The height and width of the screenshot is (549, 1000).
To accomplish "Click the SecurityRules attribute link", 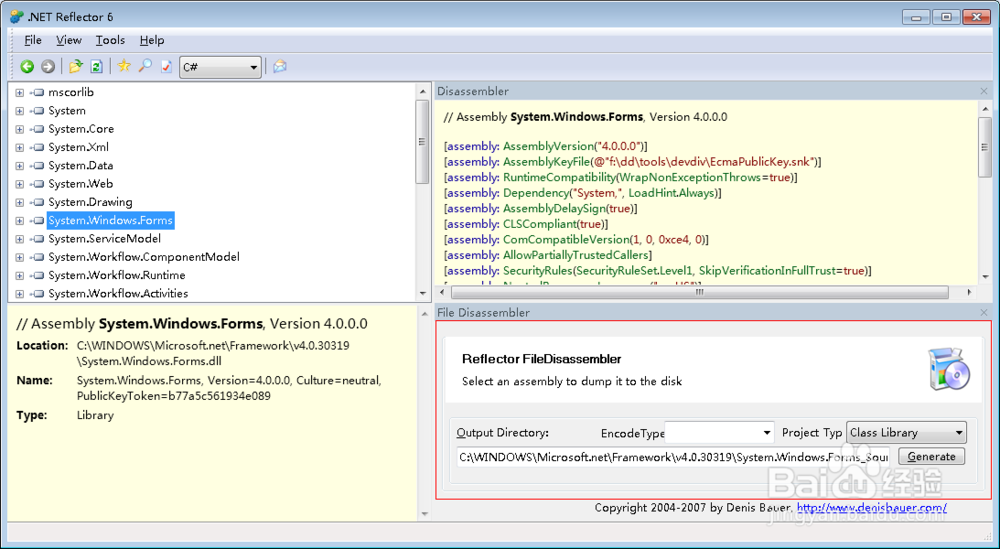I will coord(537,270).
